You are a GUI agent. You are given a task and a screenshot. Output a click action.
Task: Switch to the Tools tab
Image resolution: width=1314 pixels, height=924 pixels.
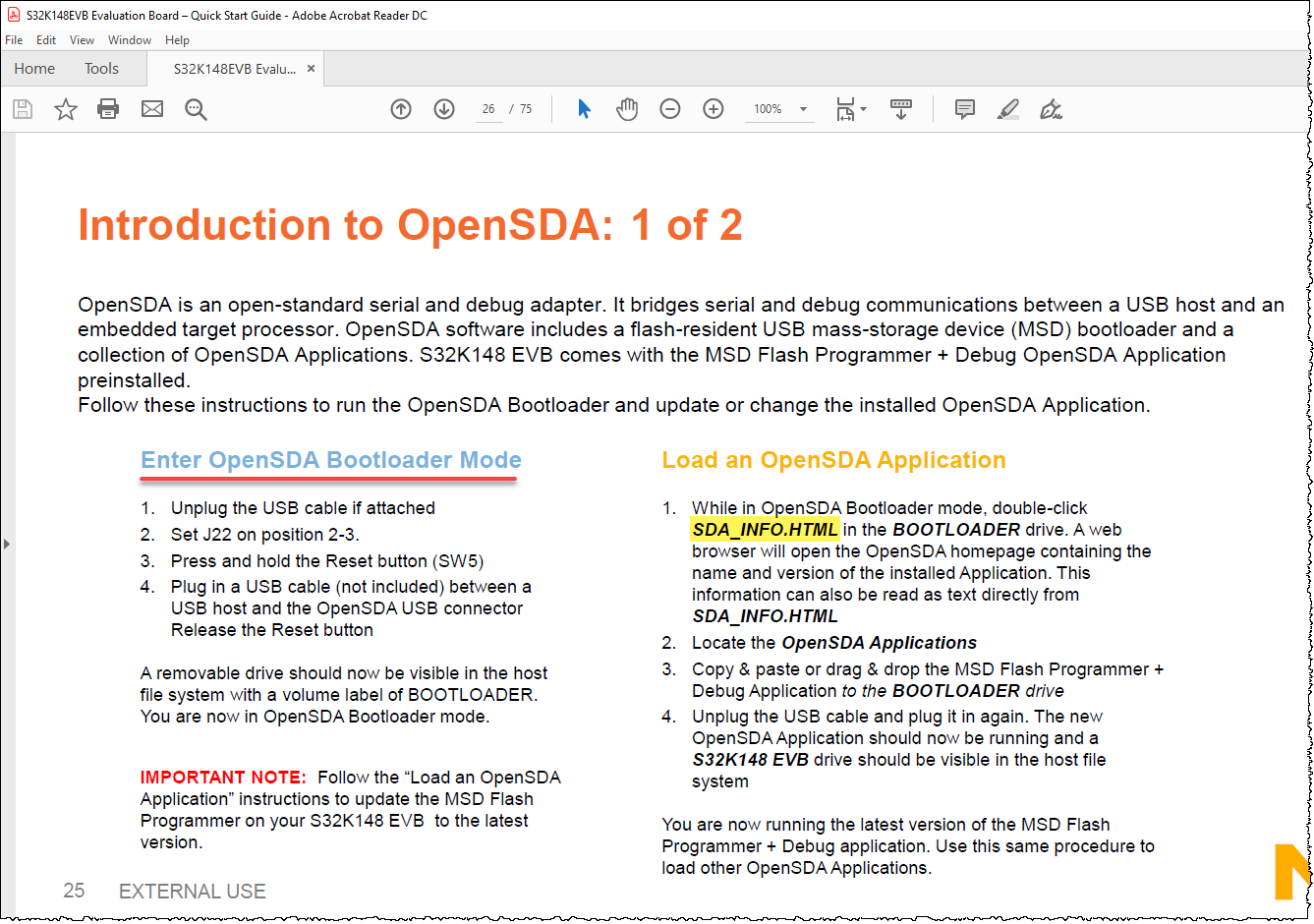pos(101,68)
